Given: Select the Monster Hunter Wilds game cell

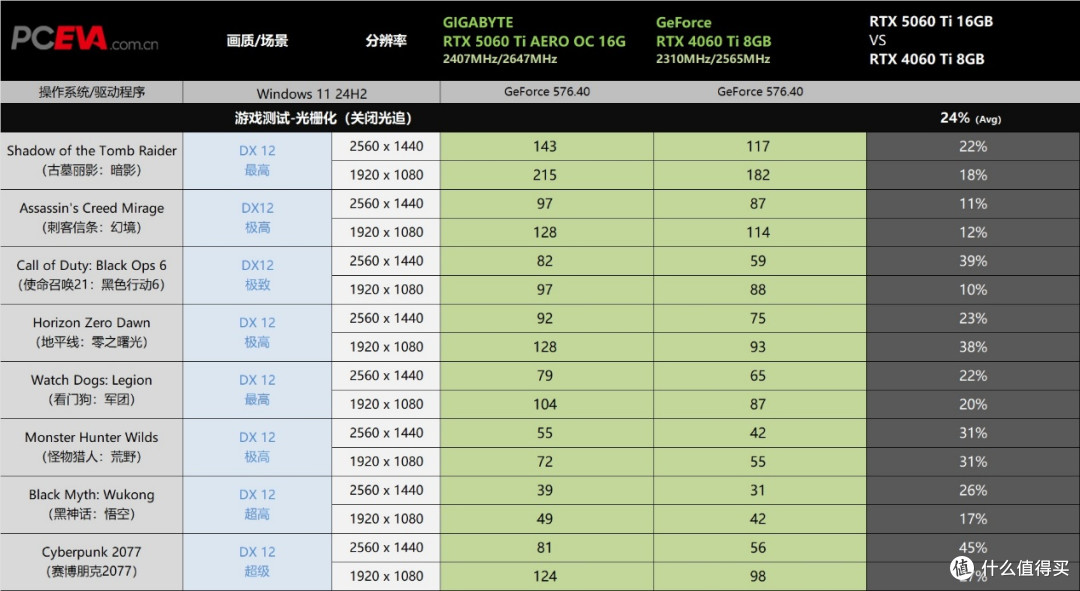Looking at the screenshot, I should [92, 447].
